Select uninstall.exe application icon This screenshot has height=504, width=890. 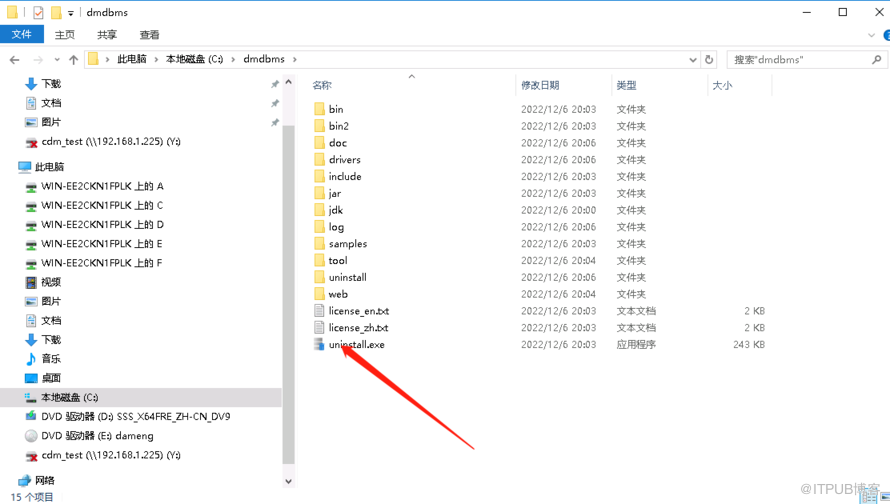pyautogui.click(x=320, y=345)
